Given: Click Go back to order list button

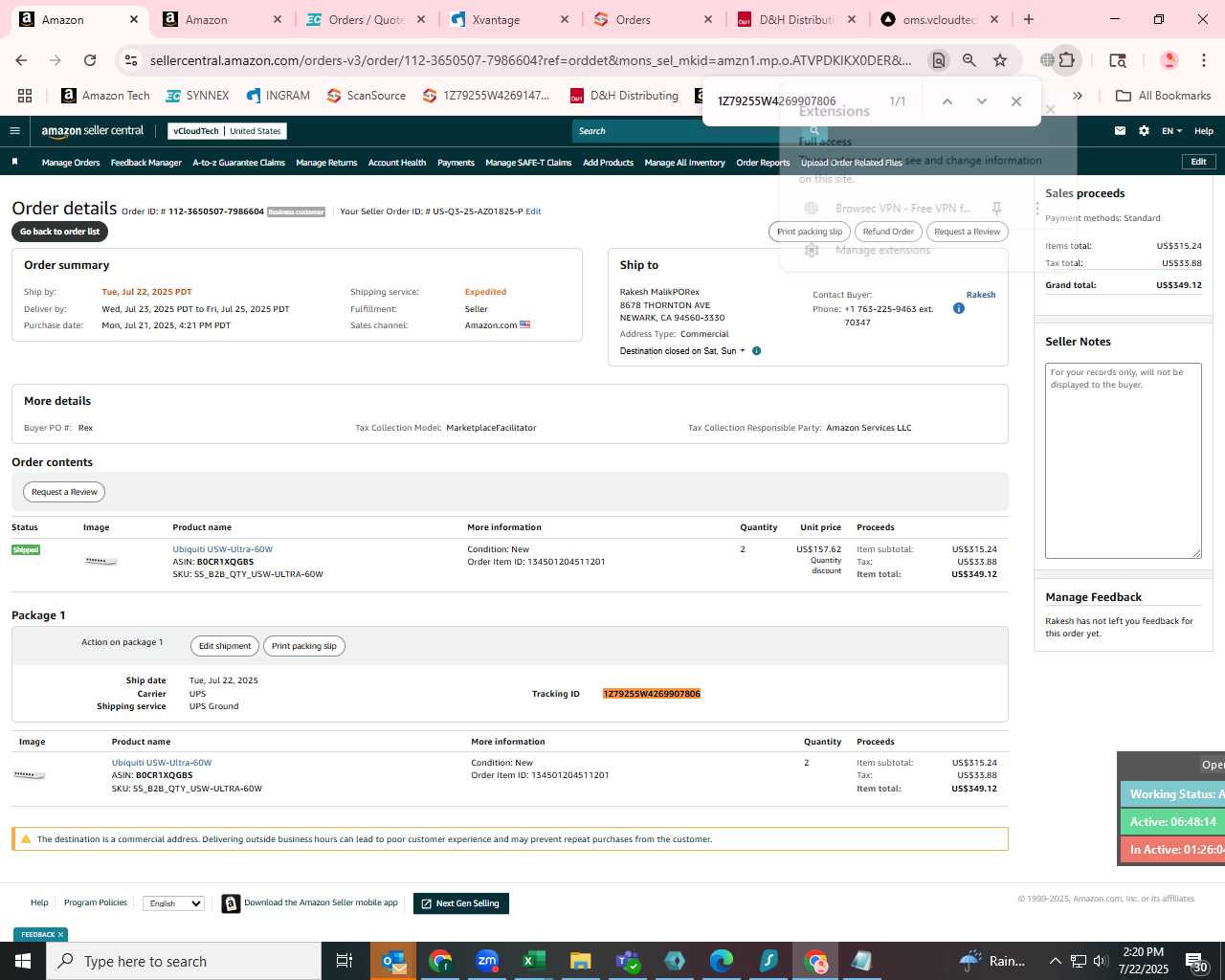Looking at the screenshot, I should click(x=59, y=232).
